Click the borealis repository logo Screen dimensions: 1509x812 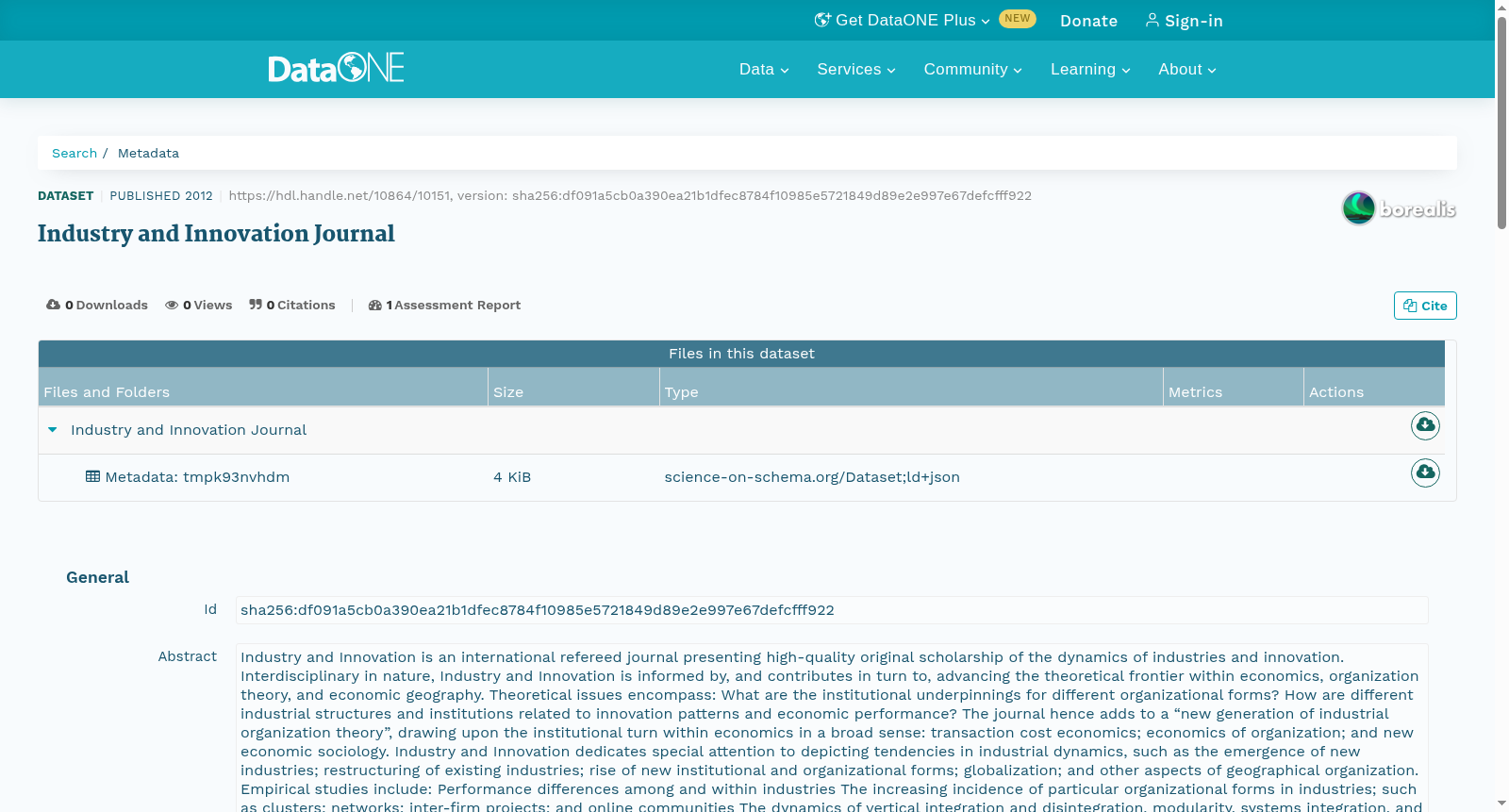tap(1399, 208)
